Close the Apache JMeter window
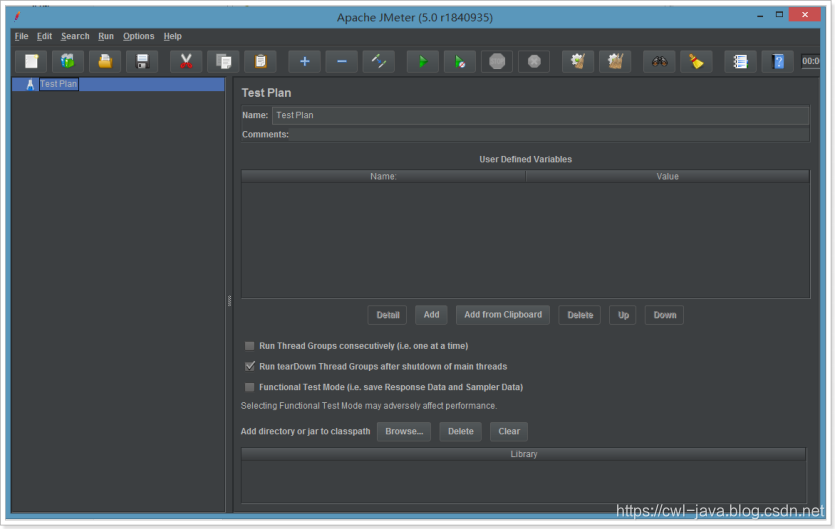Image resolution: width=835 pixels, height=530 pixels. pyautogui.click(x=805, y=14)
